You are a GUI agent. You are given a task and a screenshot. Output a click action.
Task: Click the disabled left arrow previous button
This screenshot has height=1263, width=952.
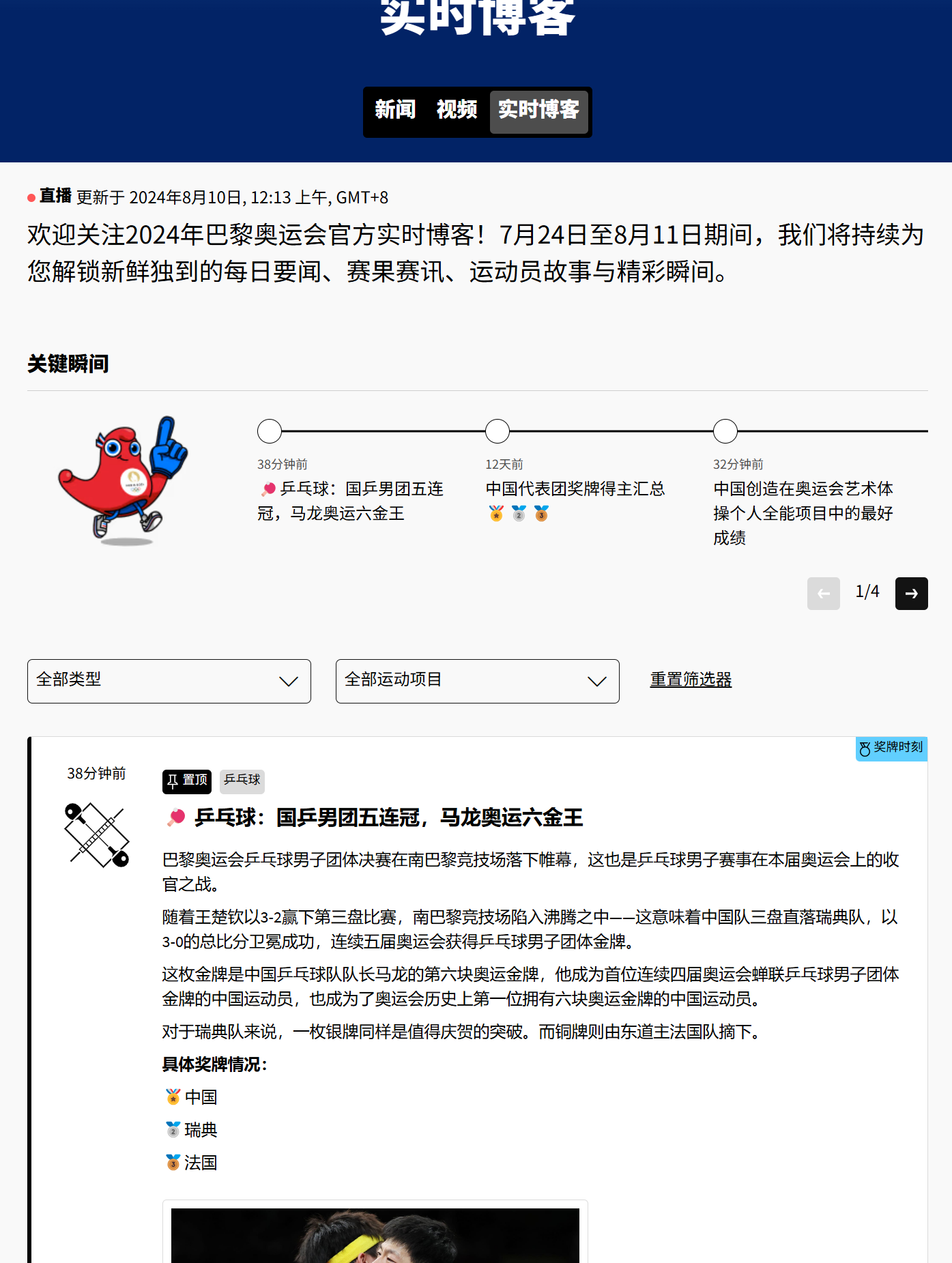(823, 594)
